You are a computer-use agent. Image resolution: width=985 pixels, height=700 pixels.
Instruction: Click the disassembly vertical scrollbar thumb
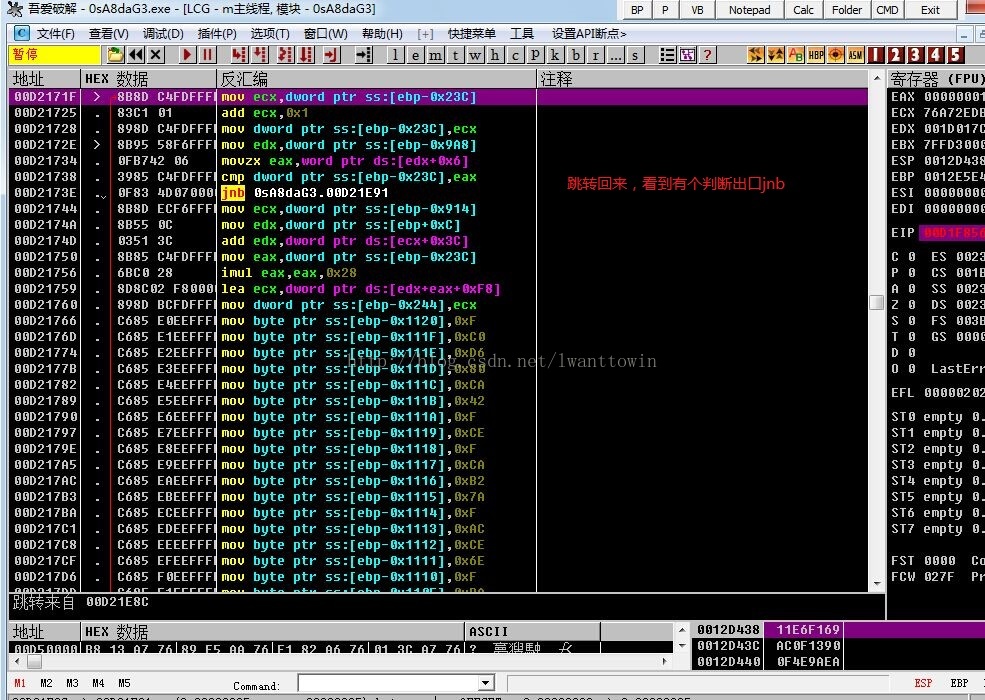click(x=877, y=302)
